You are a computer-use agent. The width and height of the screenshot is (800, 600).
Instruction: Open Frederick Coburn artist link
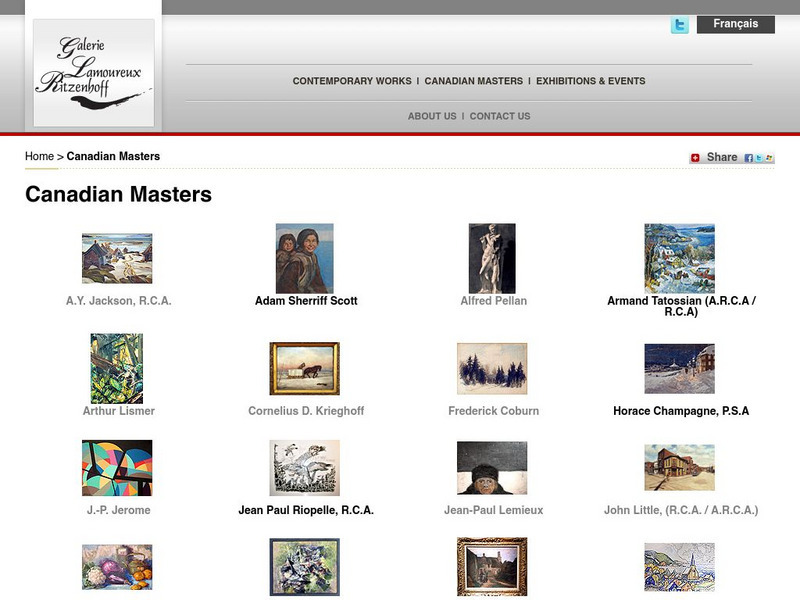pos(493,411)
